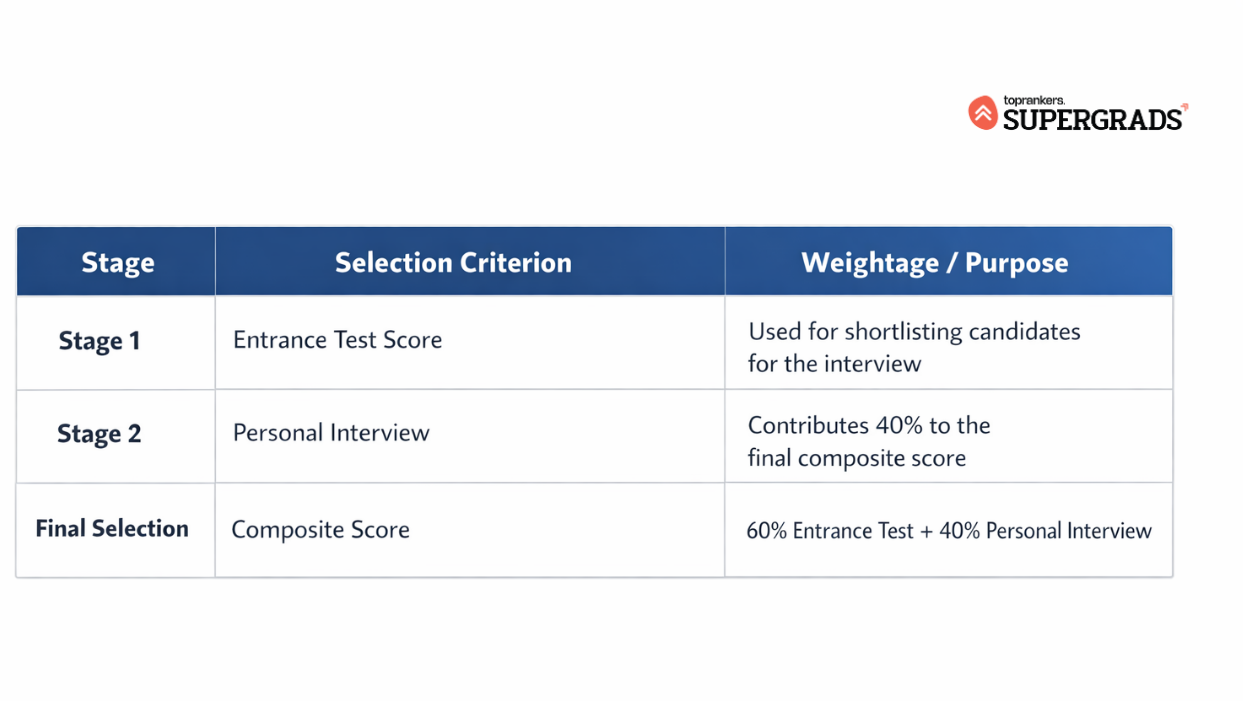
Task: Select the Stage column header
Action: coord(117,263)
